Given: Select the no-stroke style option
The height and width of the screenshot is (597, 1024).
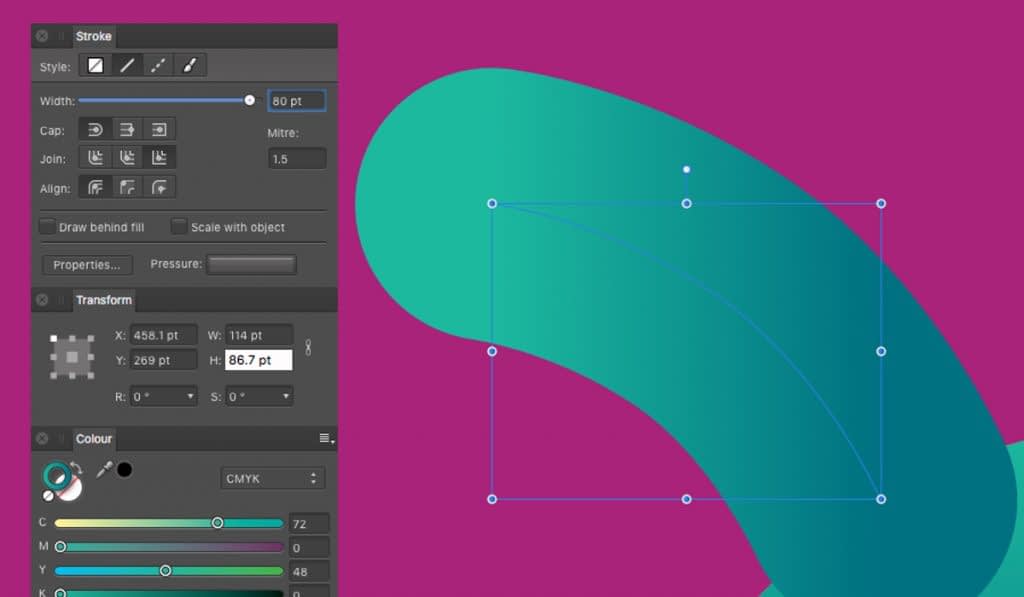Looking at the screenshot, I should [94, 65].
